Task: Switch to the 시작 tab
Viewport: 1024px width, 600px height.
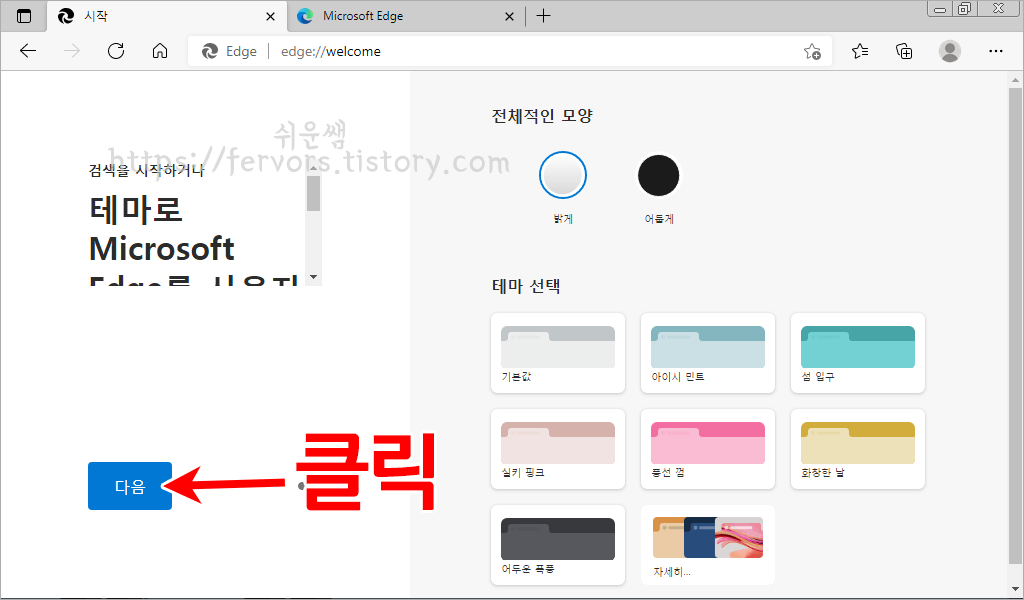Action: point(167,17)
